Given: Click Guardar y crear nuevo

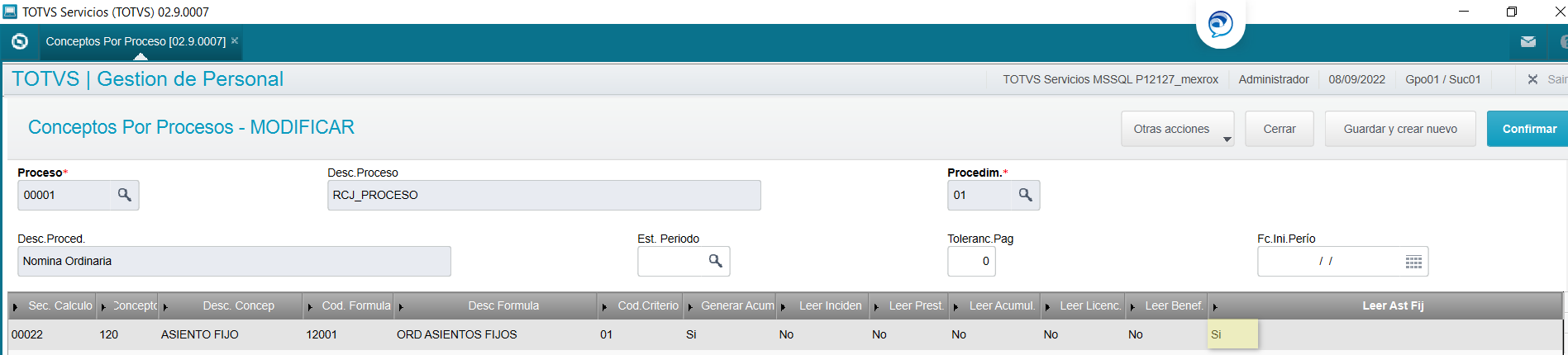Looking at the screenshot, I should pos(1399,129).
